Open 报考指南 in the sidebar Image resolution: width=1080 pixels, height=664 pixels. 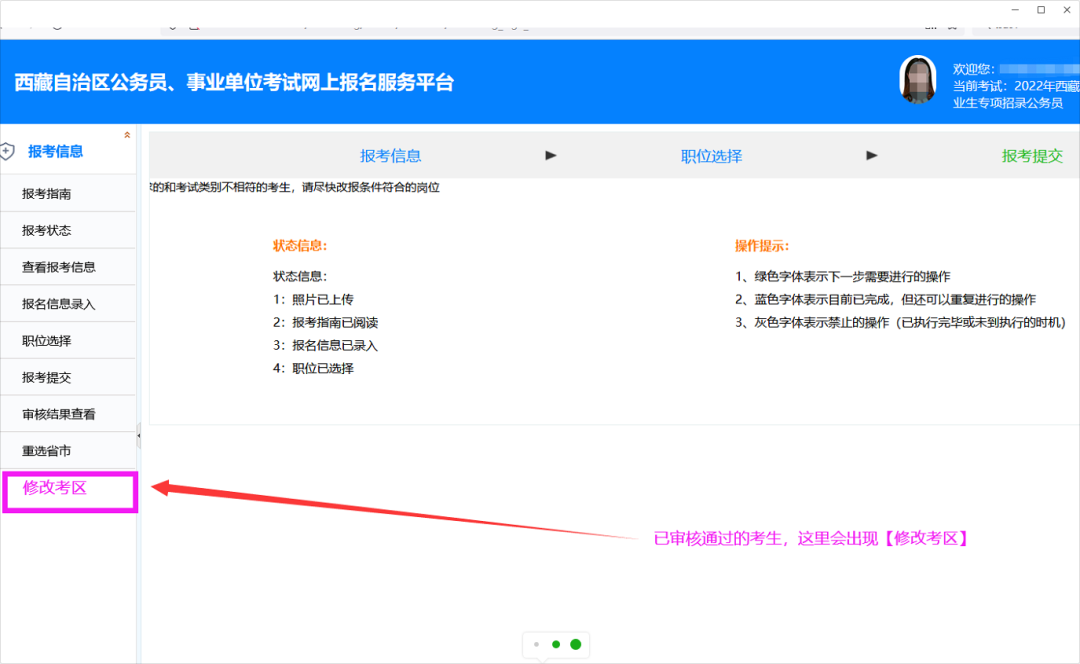click(47, 194)
